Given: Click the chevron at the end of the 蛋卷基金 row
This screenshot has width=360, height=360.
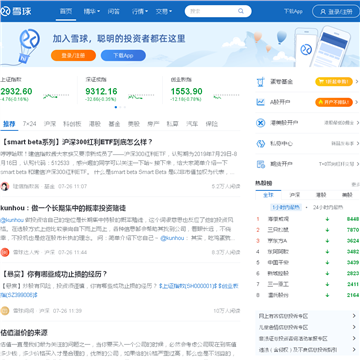Looking at the screenshot, I should (357, 82).
